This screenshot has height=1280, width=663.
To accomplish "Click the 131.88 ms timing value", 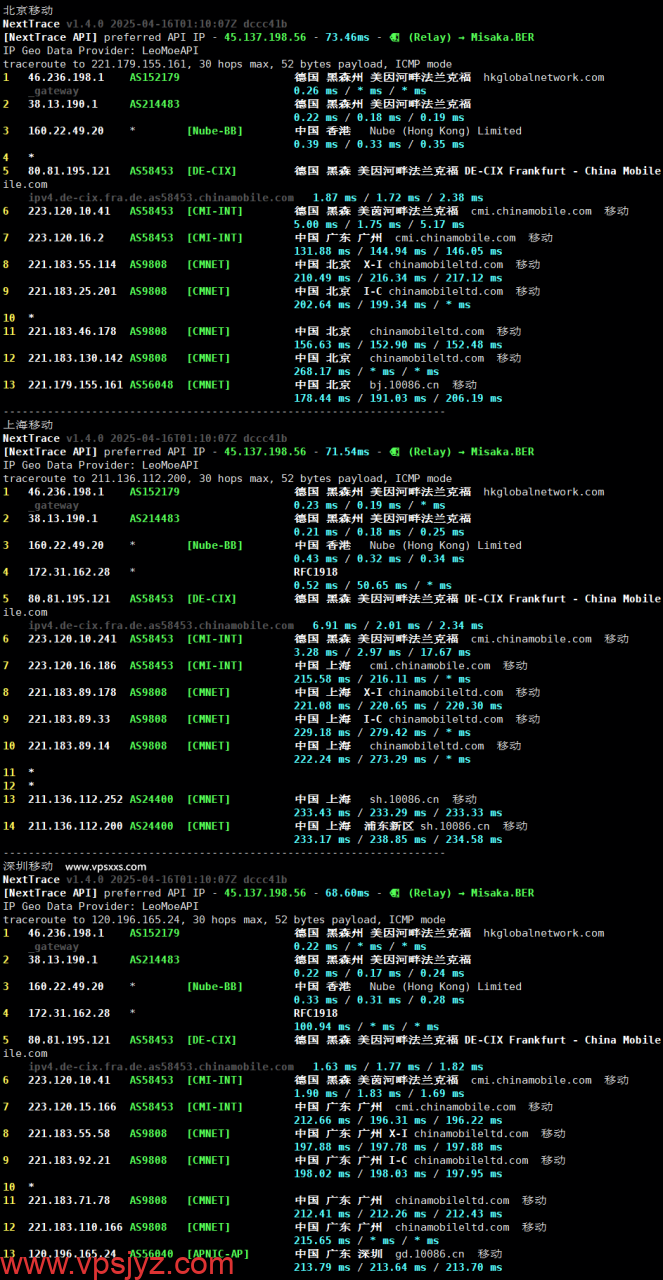I will pos(319,251).
